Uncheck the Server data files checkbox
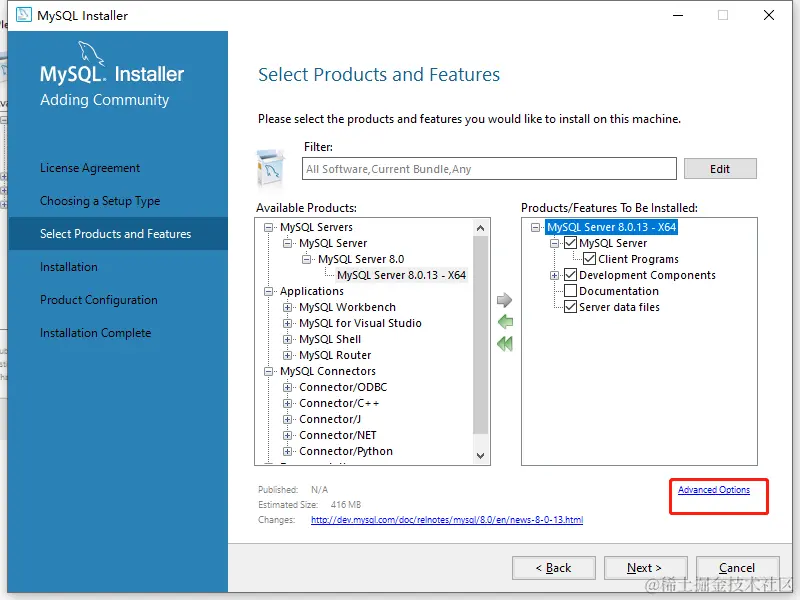Screen dimensions: 800x600 [x=570, y=307]
